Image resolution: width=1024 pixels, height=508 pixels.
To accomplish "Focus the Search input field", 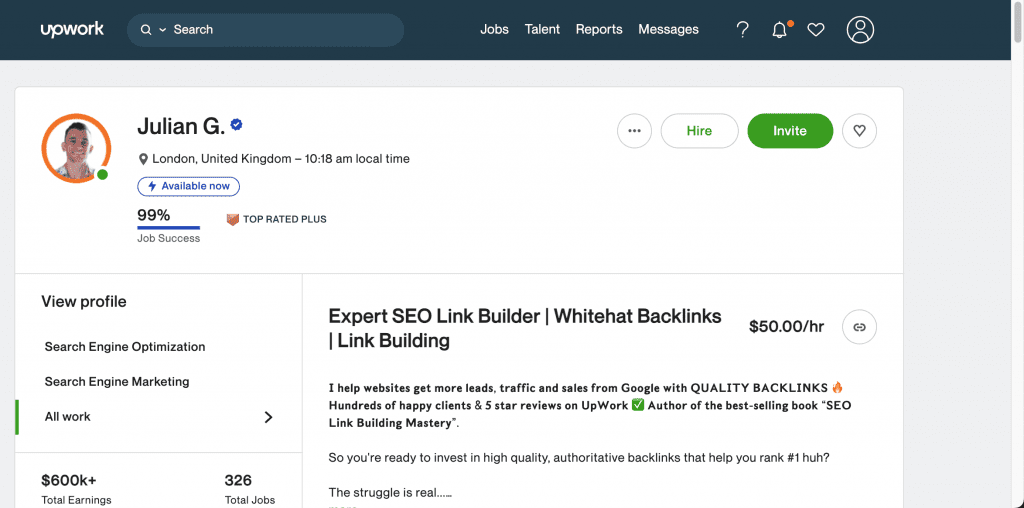I will (265, 29).
